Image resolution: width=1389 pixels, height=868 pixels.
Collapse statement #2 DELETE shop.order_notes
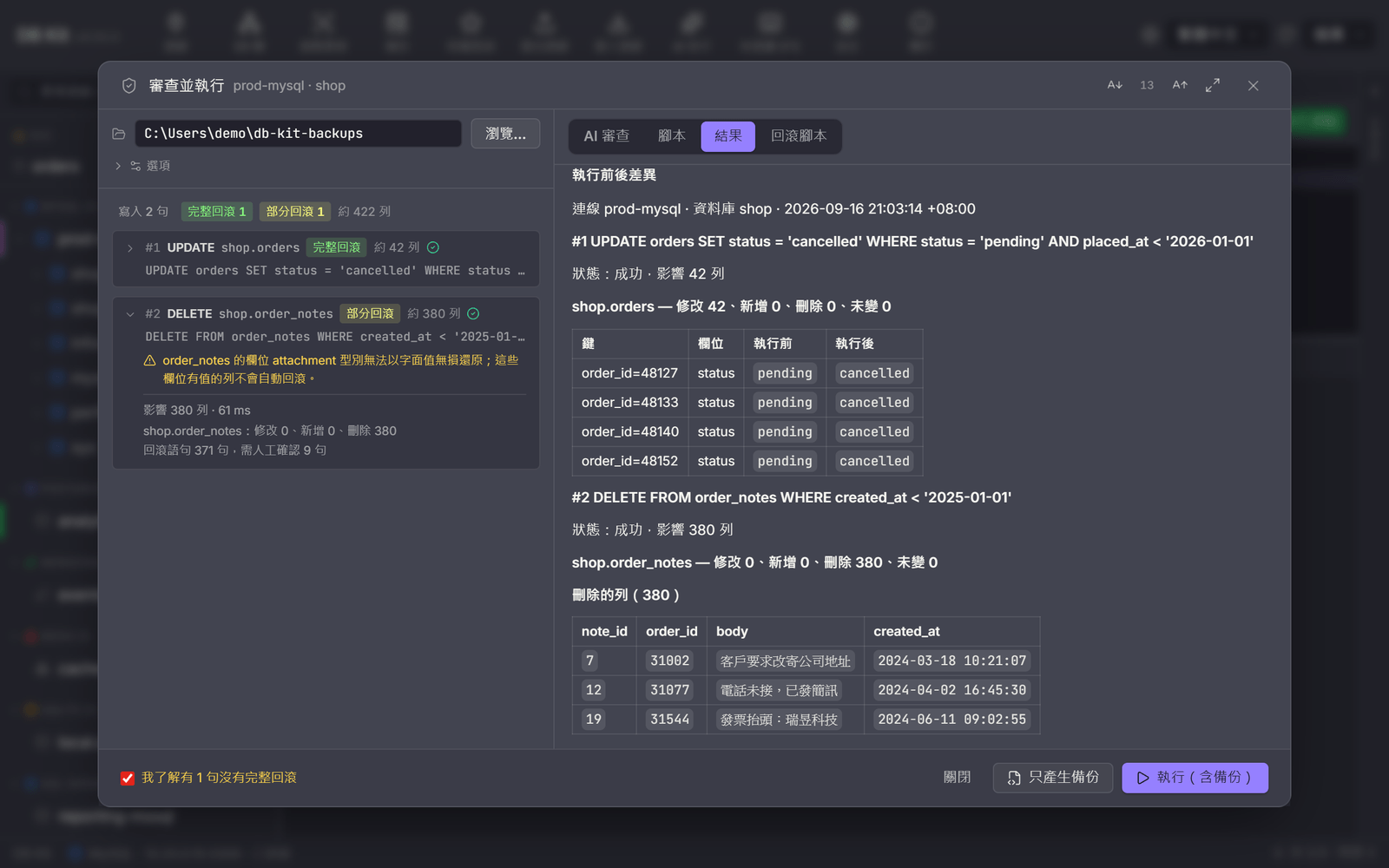(130, 314)
